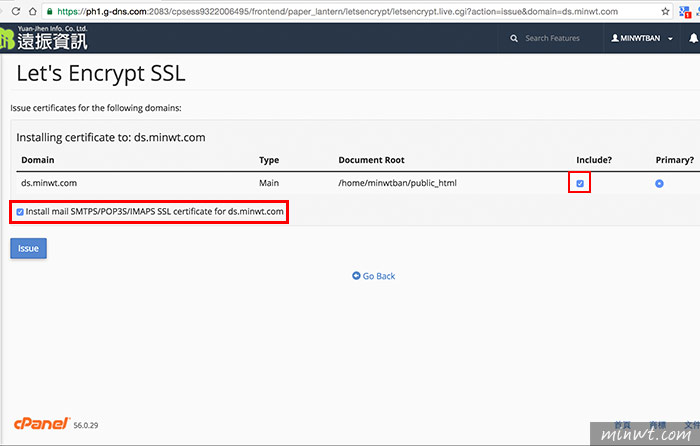The height and width of the screenshot is (446, 700).
Task: Click Installing certificate to: ds.minwt.com text
Action: tap(111, 138)
